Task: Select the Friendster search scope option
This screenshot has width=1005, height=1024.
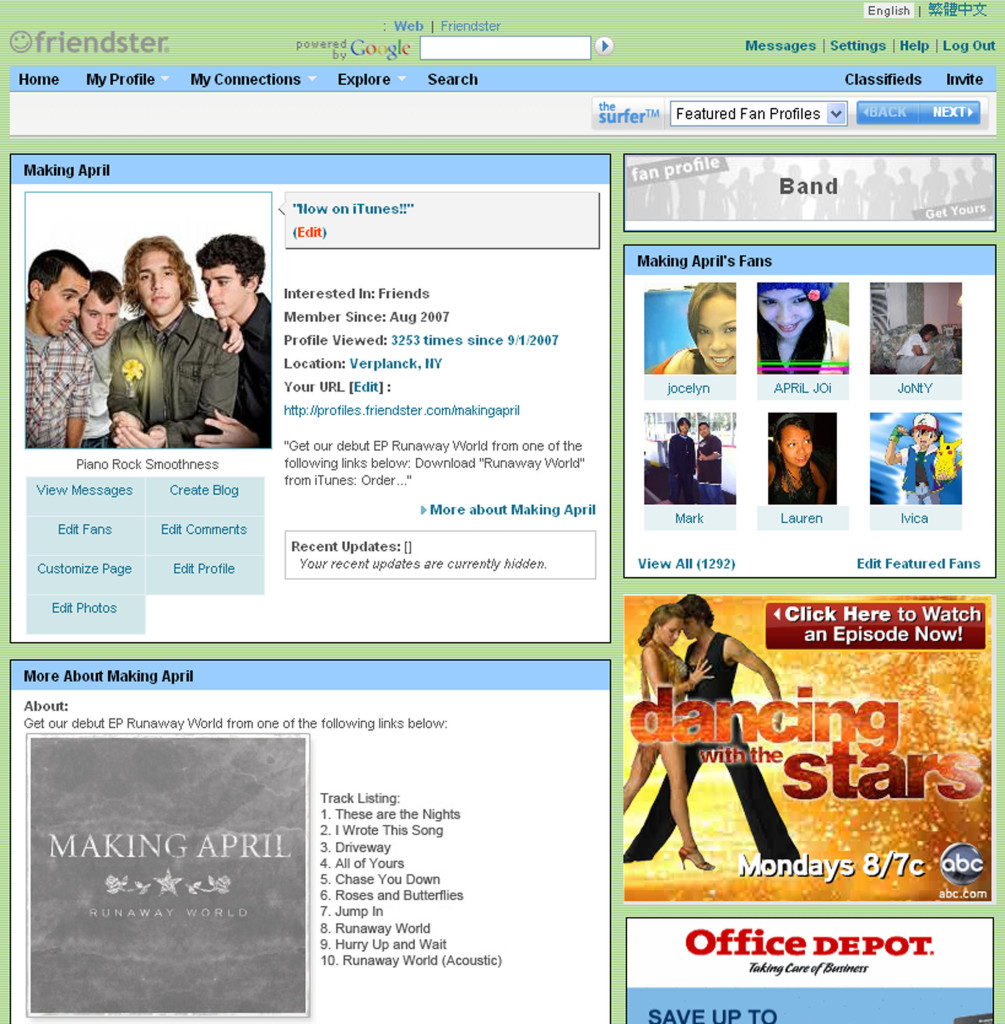Action: pyautogui.click(x=470, y=26)
